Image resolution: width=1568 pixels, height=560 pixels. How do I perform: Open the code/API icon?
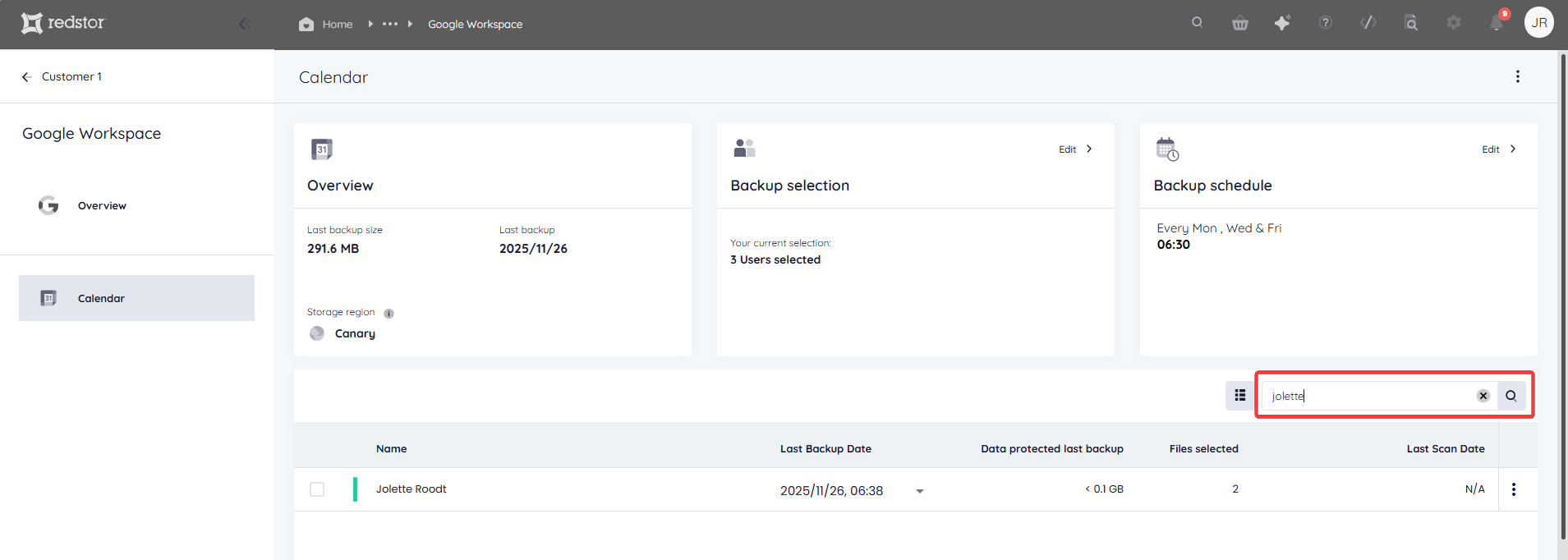(x=1368, y=23)
